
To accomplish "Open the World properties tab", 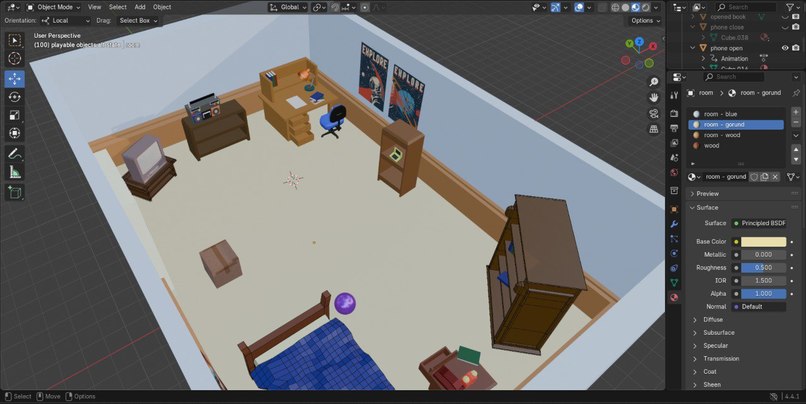I will tap(674, 172).
